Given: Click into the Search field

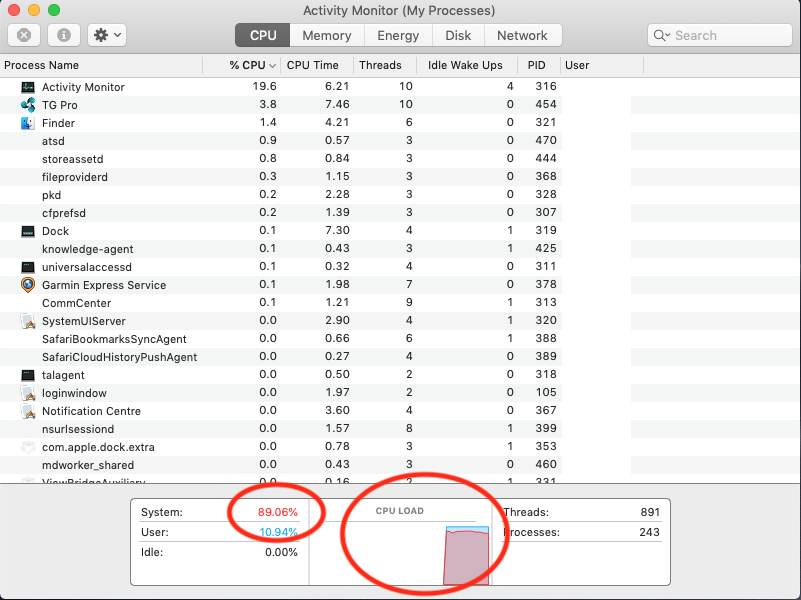Looking at the screenshot, I should 720,35.
